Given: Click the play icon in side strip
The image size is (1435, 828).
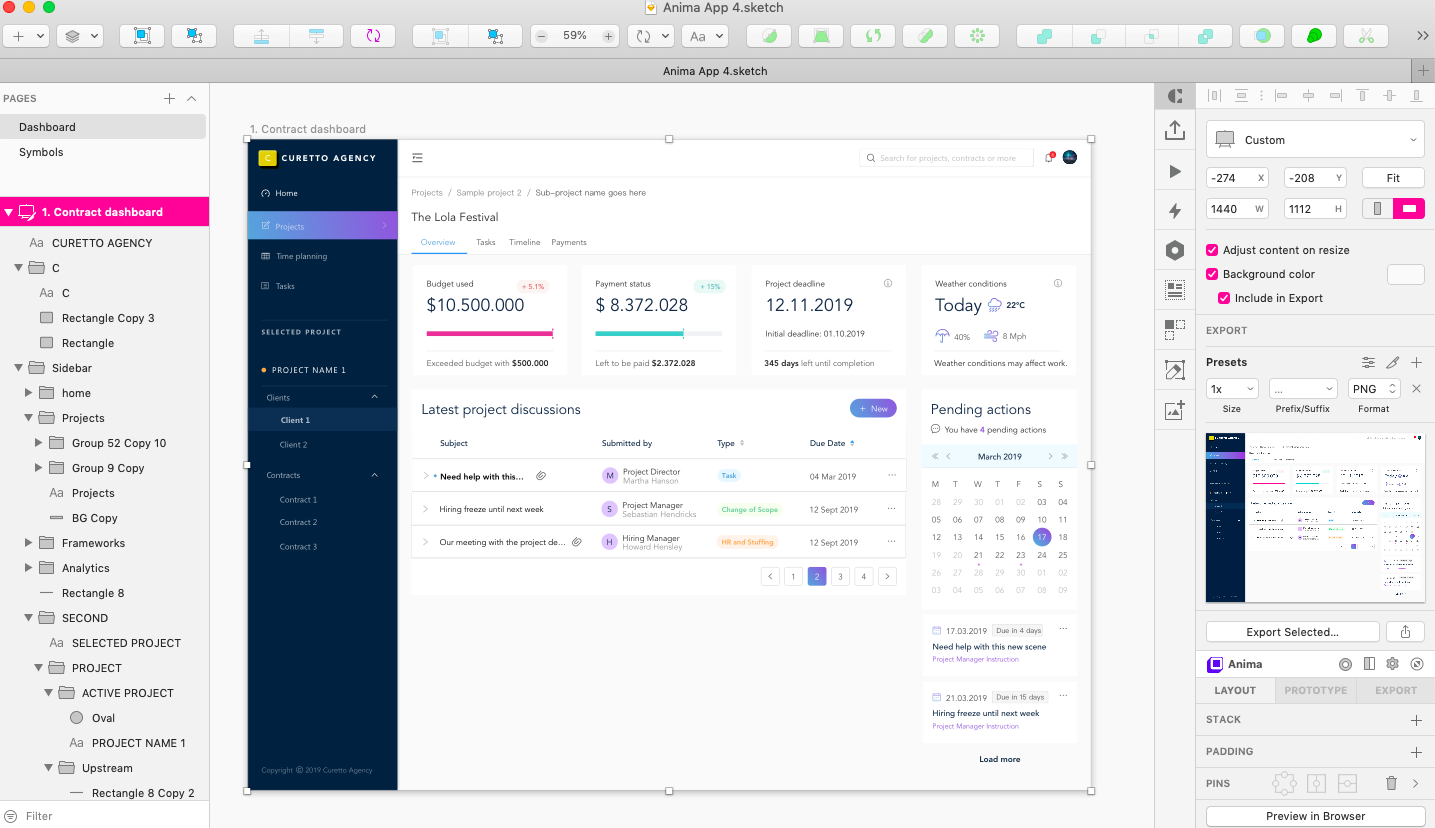Looking at the screenshot, I should click(x=1175, y=171).
